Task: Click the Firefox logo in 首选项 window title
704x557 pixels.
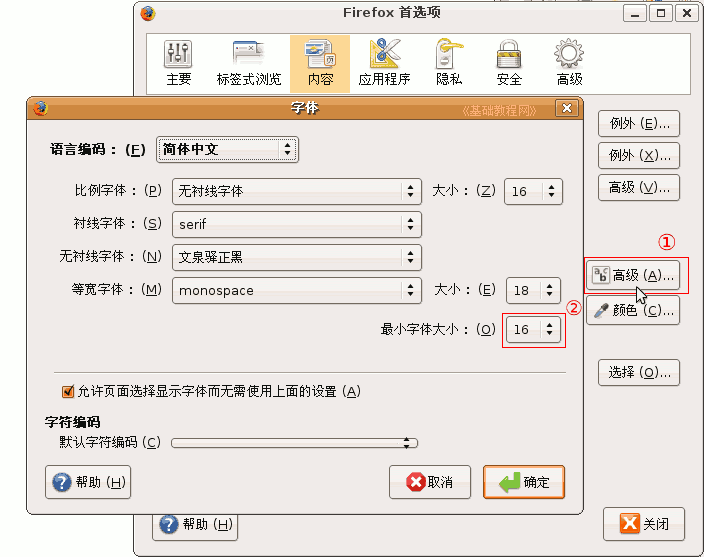Action: [x=148, y=13]
